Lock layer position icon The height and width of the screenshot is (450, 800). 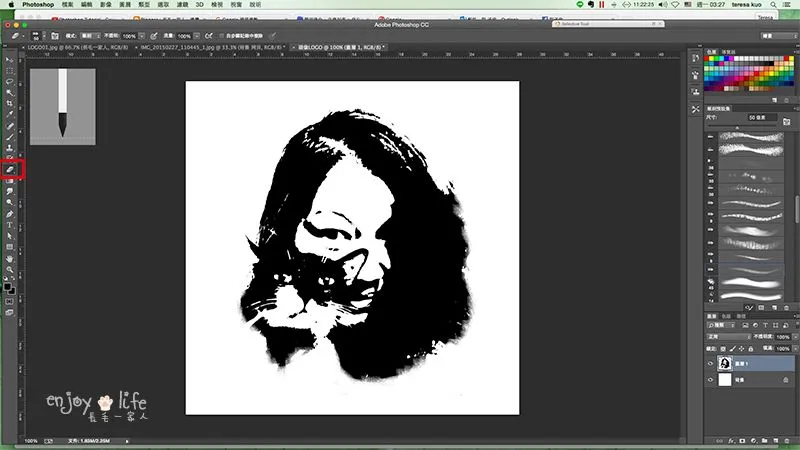pyautogui.click(x=741, y=349)
